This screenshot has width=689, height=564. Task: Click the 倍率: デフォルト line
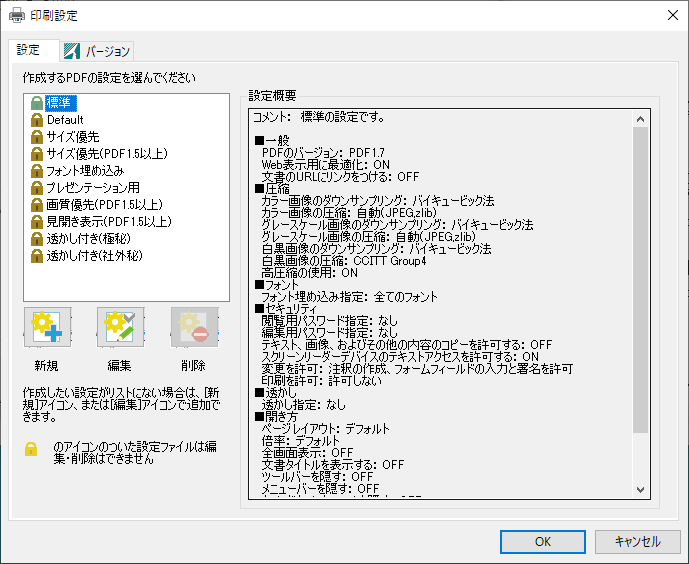[301, 441]
